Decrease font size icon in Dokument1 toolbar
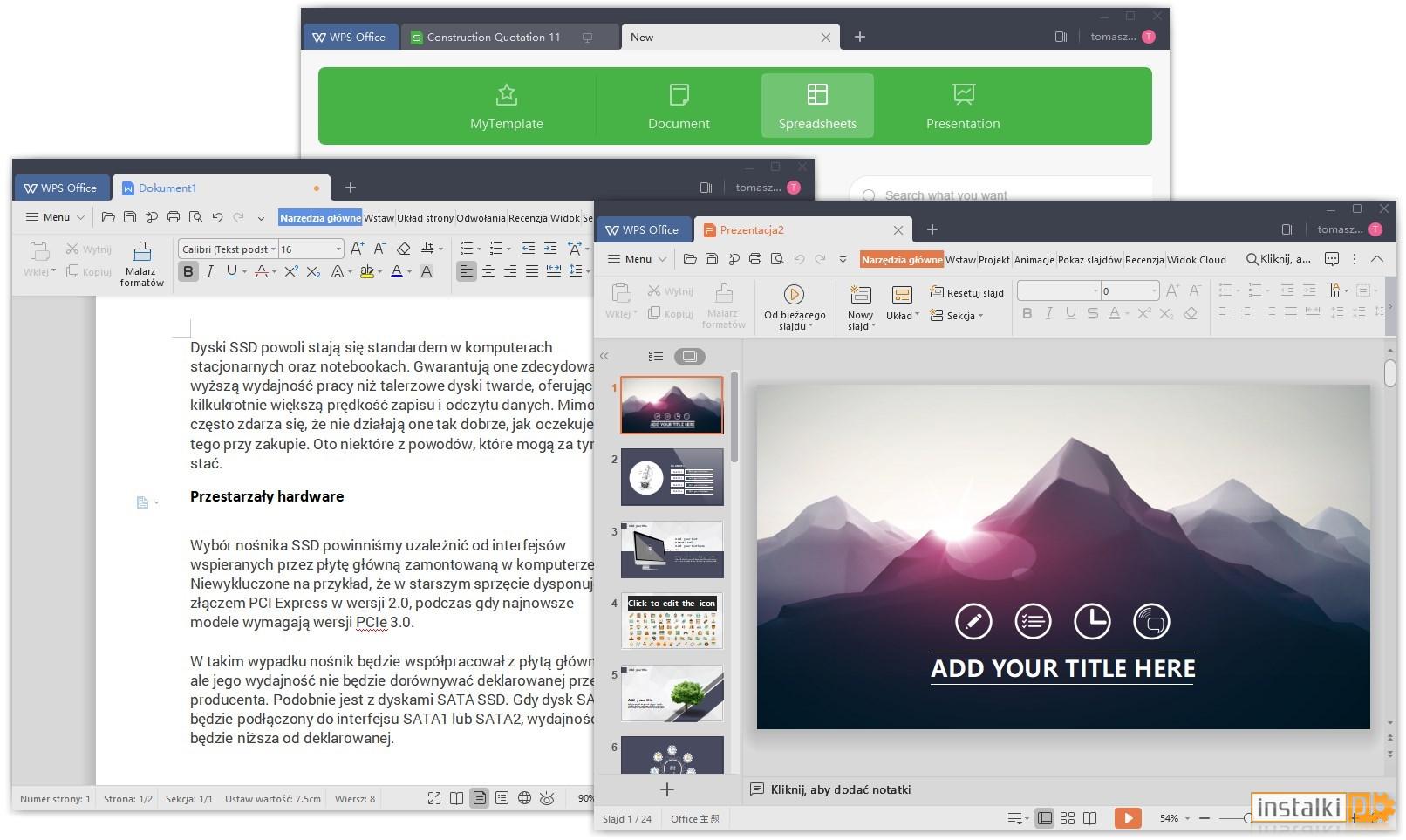 click(x=379, y=249)
